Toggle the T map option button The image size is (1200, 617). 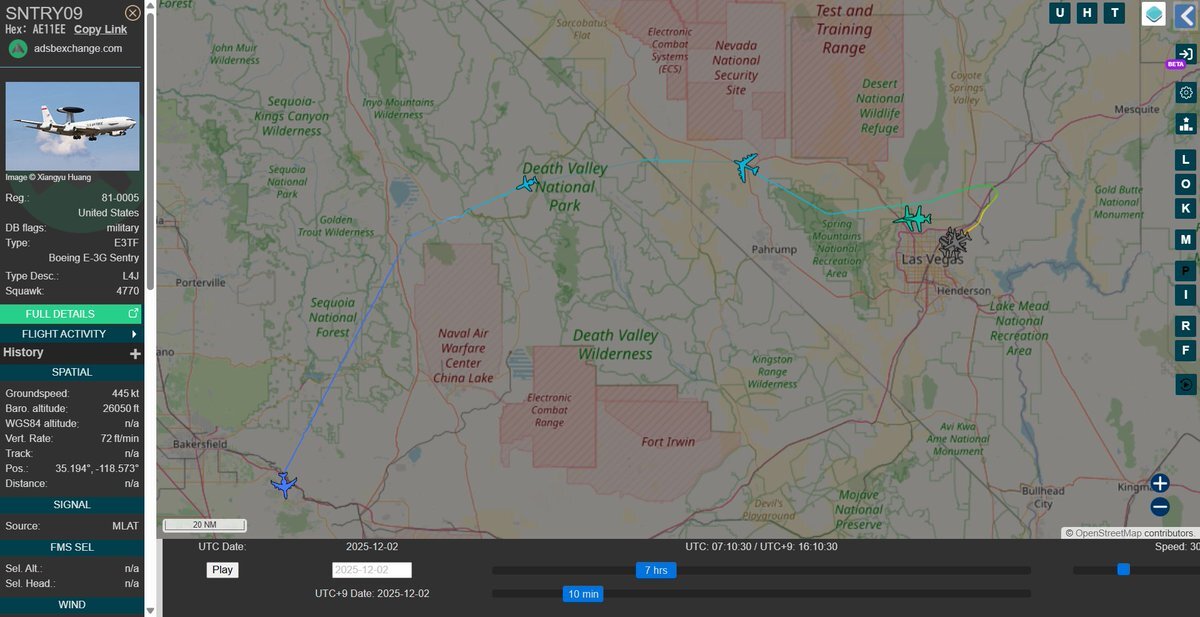coord(1114,13)
